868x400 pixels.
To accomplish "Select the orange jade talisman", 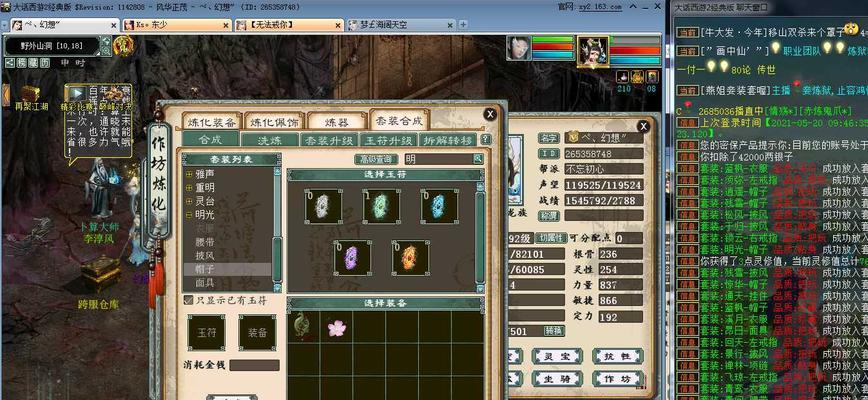I will pyautogui.click(x=410, y=257).
